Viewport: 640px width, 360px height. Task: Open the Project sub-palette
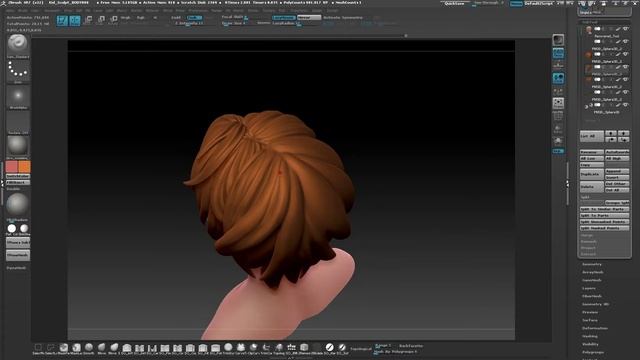(x=588, y=248)
